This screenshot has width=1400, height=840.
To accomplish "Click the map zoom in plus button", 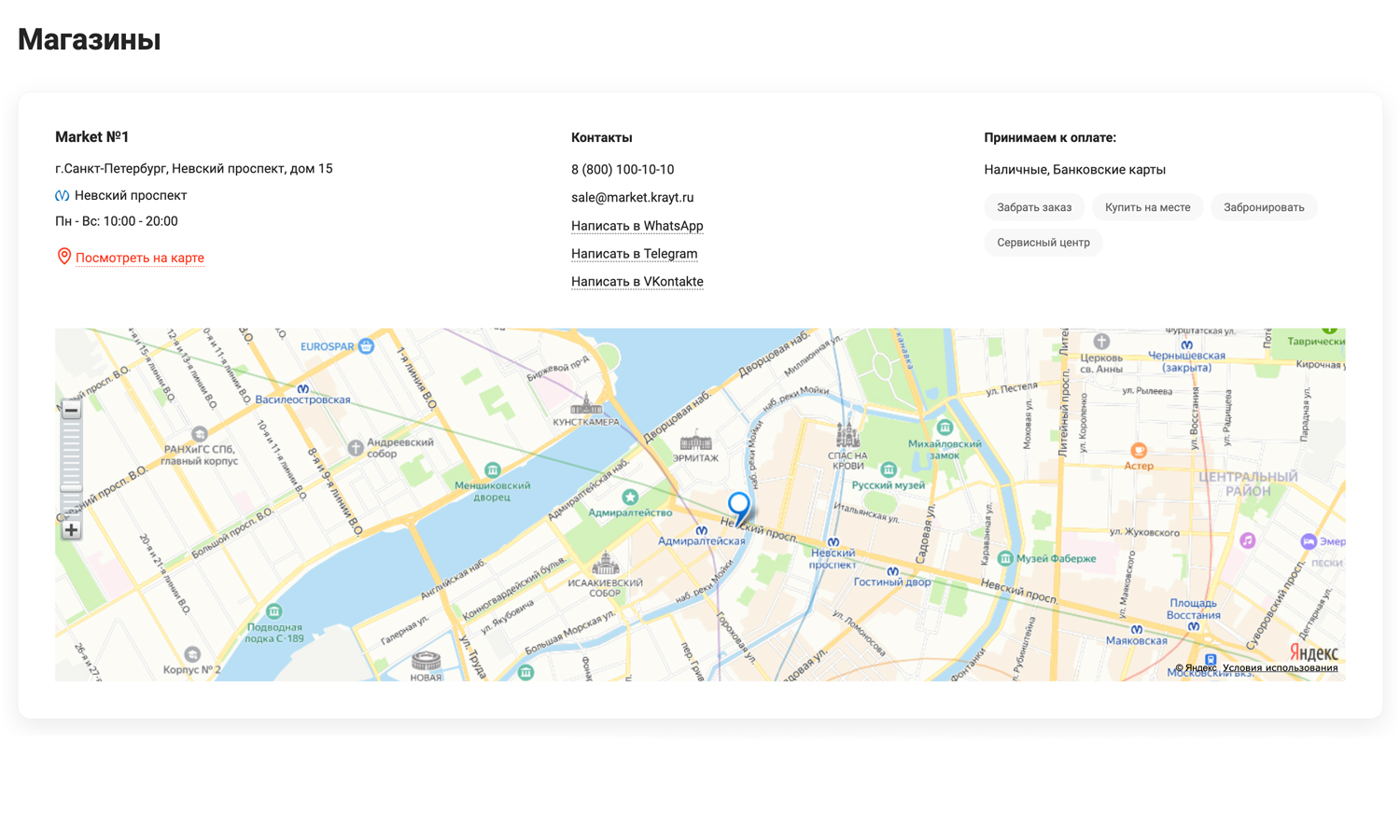I will (x=71, y=530).
